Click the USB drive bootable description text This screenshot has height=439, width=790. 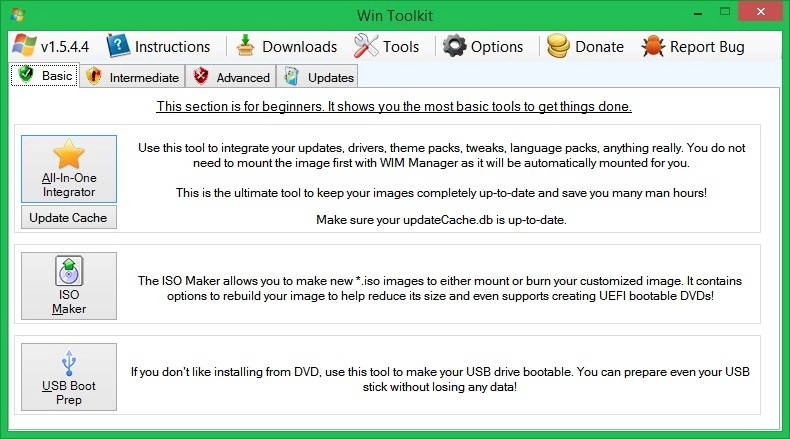[440, 379]
